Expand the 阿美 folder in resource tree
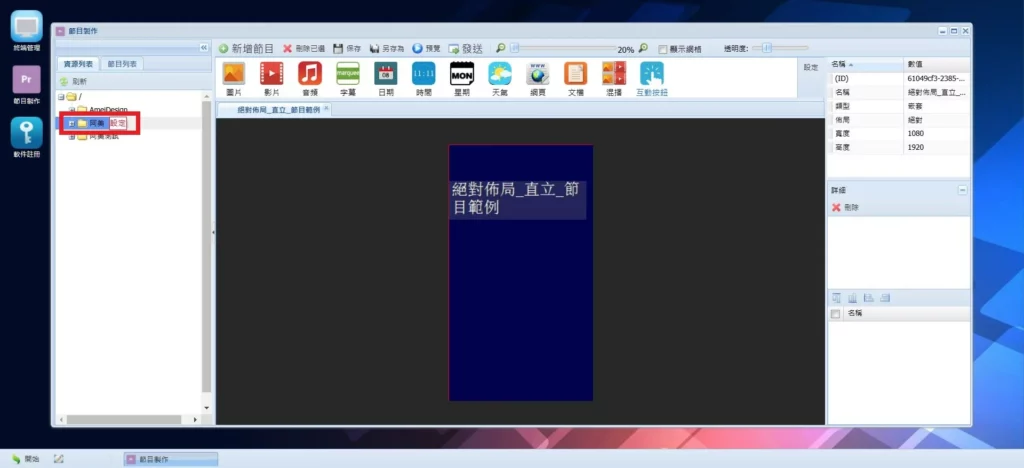Screen dimensions: 1024x468 [70, 123]
